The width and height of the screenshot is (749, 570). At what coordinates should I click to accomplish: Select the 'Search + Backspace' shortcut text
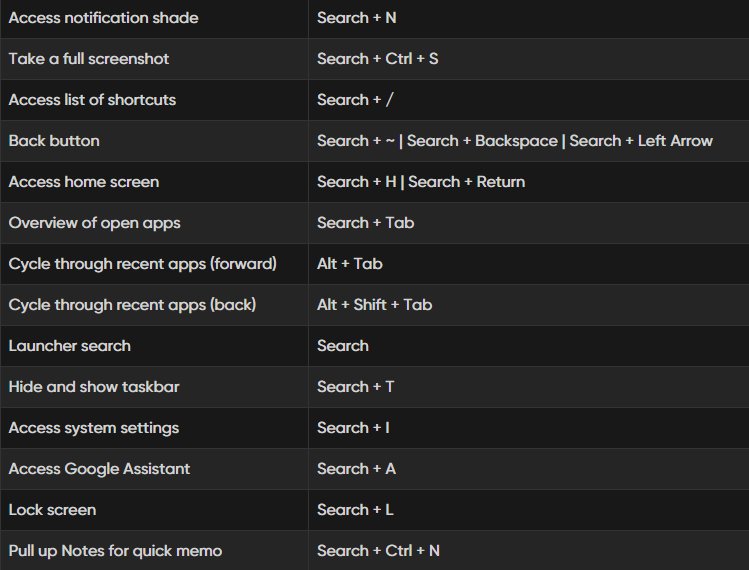coord(482,141)
